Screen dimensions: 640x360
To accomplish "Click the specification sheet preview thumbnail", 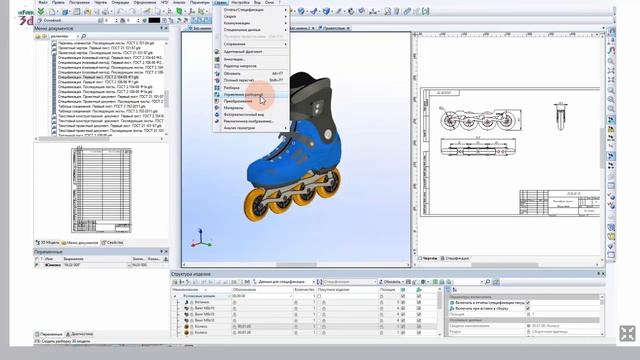I will (x=101, y=190).
